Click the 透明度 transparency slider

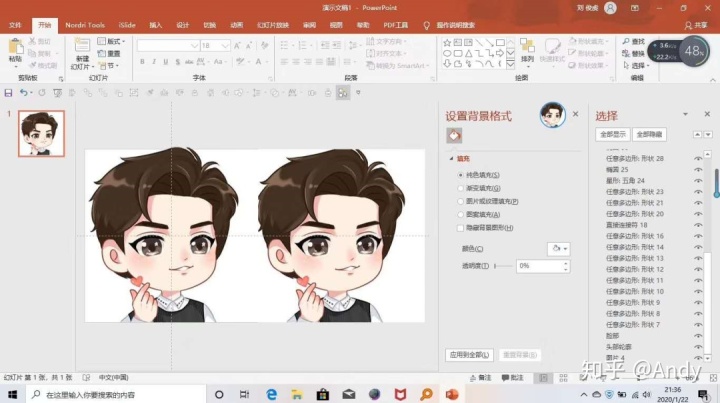(503, 266)
